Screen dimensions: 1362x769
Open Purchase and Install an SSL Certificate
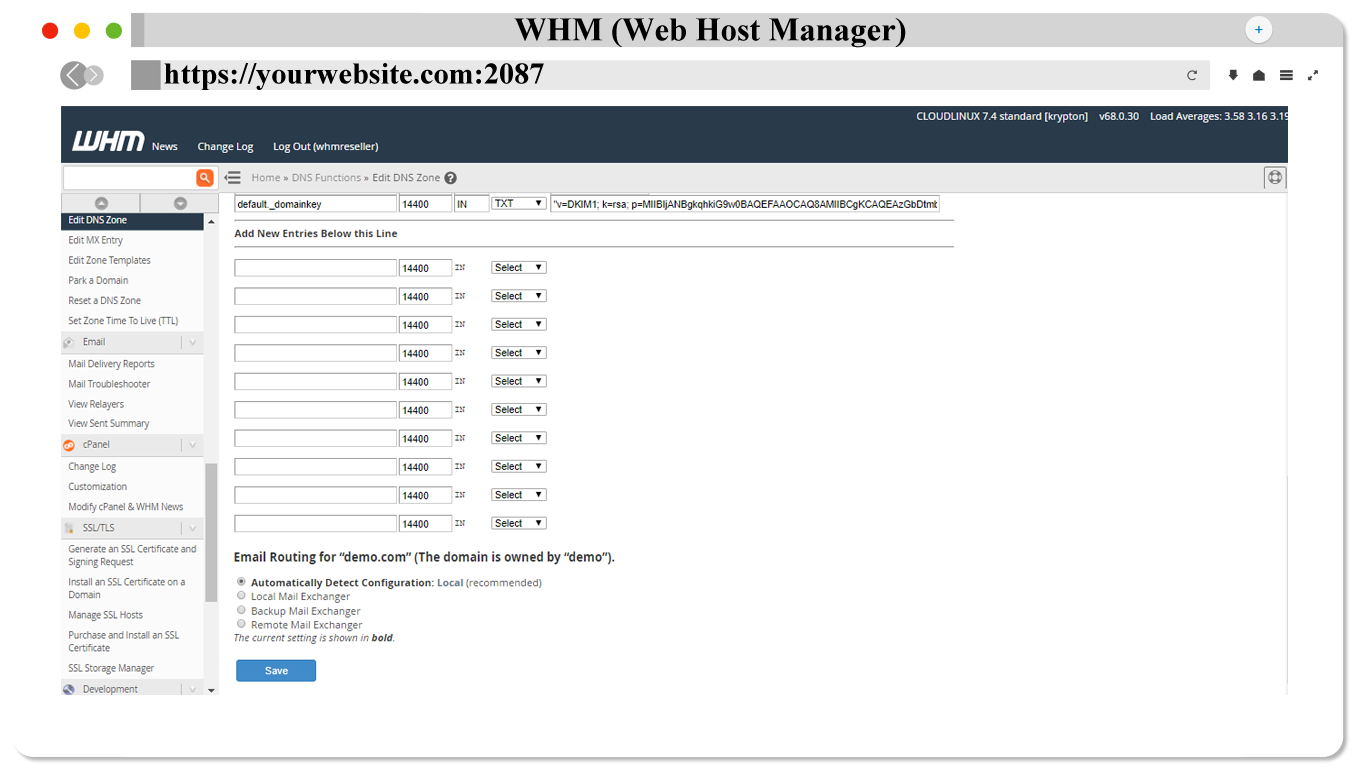tap(124, 641)
